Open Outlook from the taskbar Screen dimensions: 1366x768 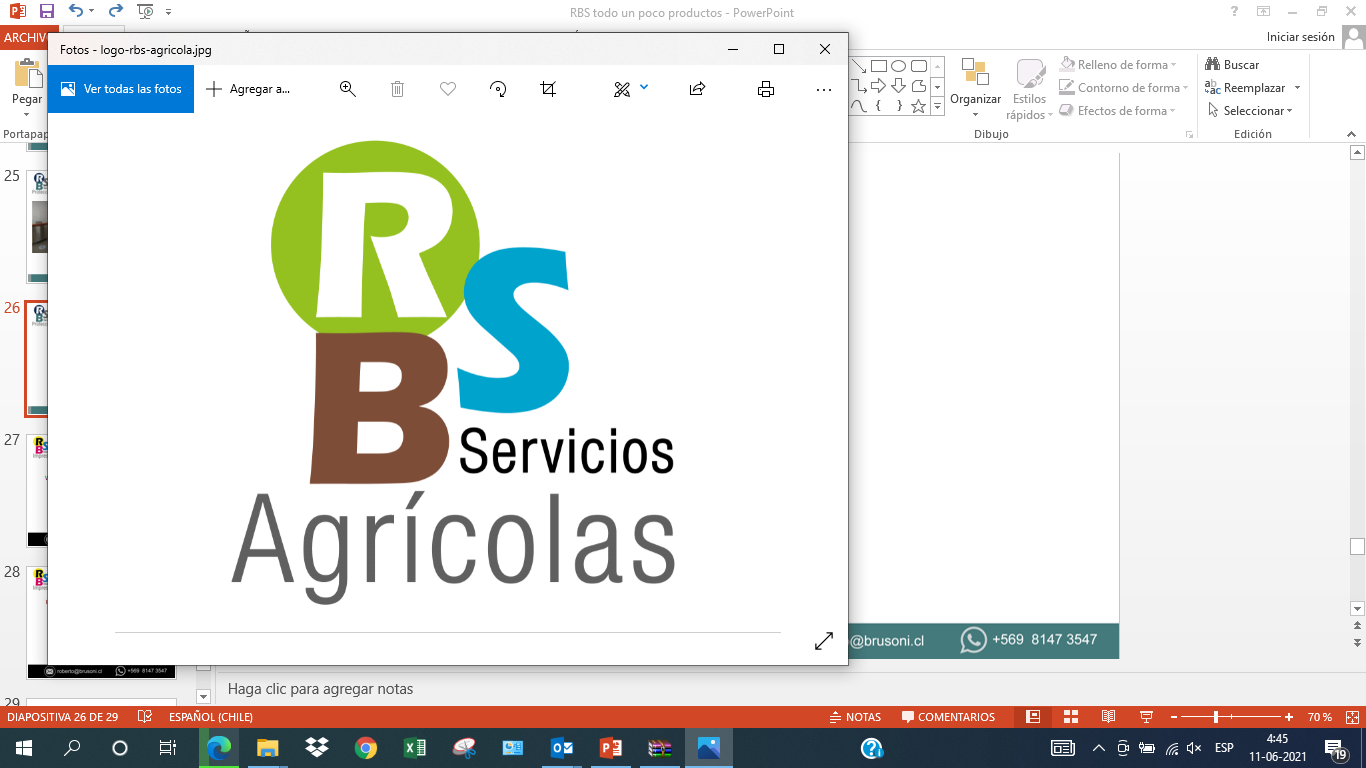click(562, 748)
